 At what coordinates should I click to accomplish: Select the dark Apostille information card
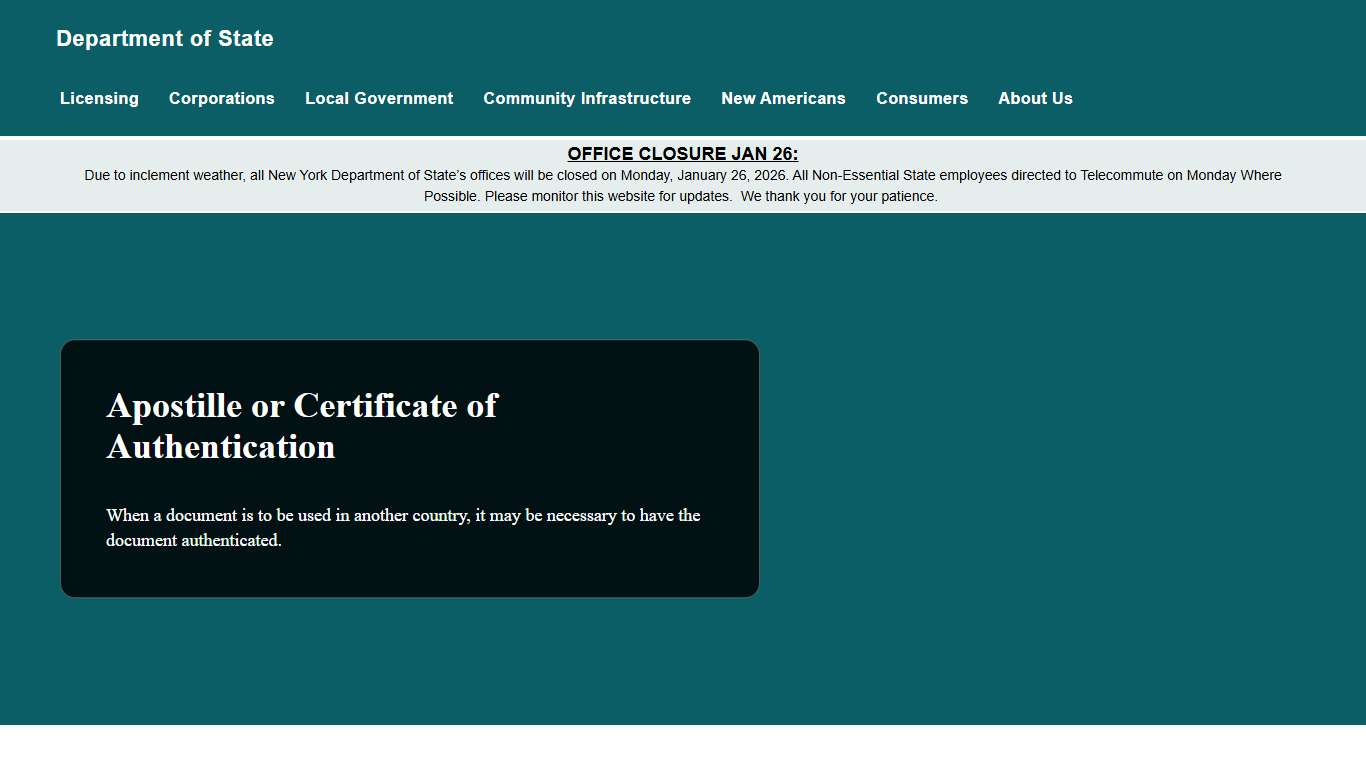coord(409,468)
